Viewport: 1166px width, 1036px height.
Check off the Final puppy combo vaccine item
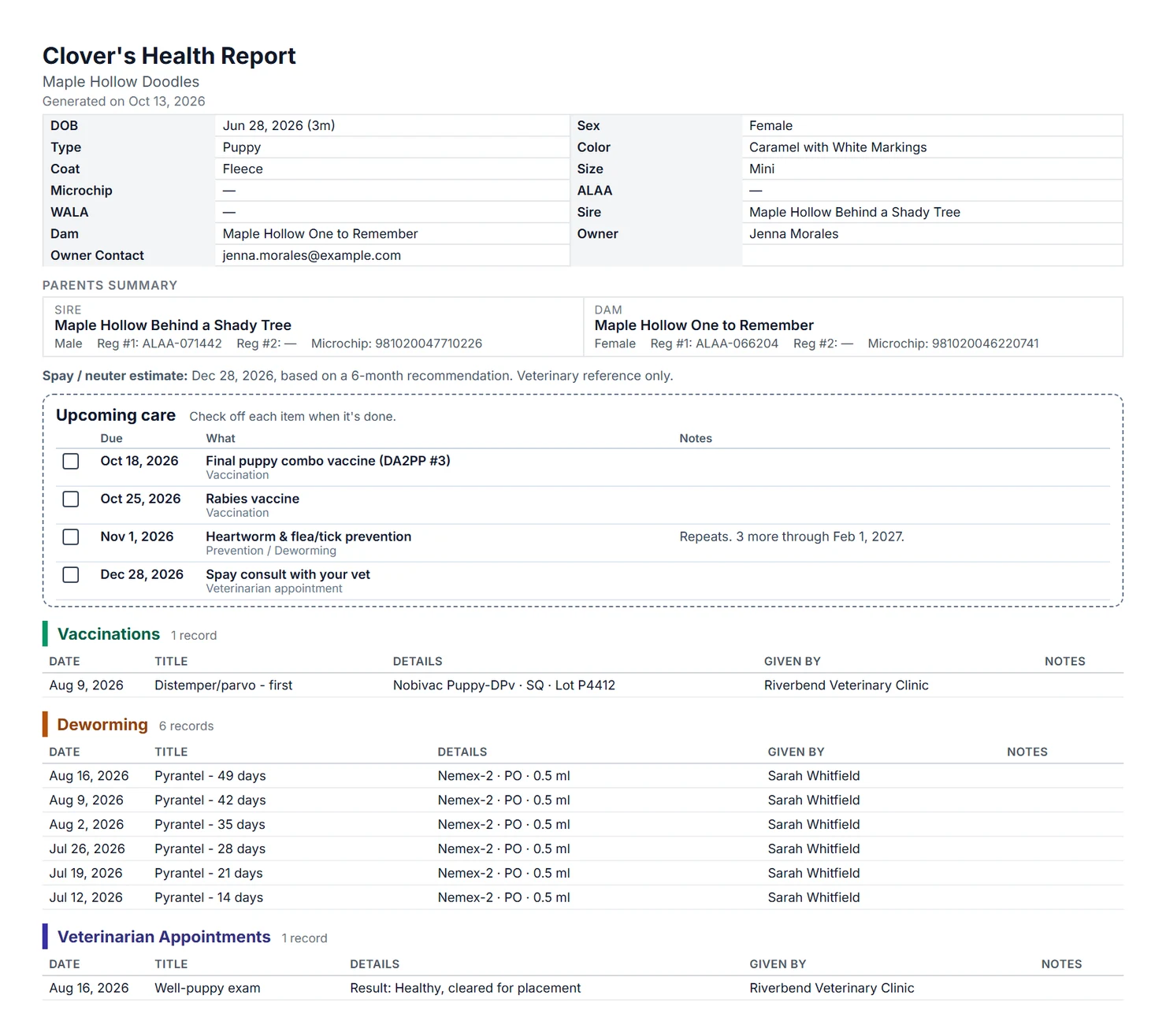pyautogui.click(x=71, y=461)
